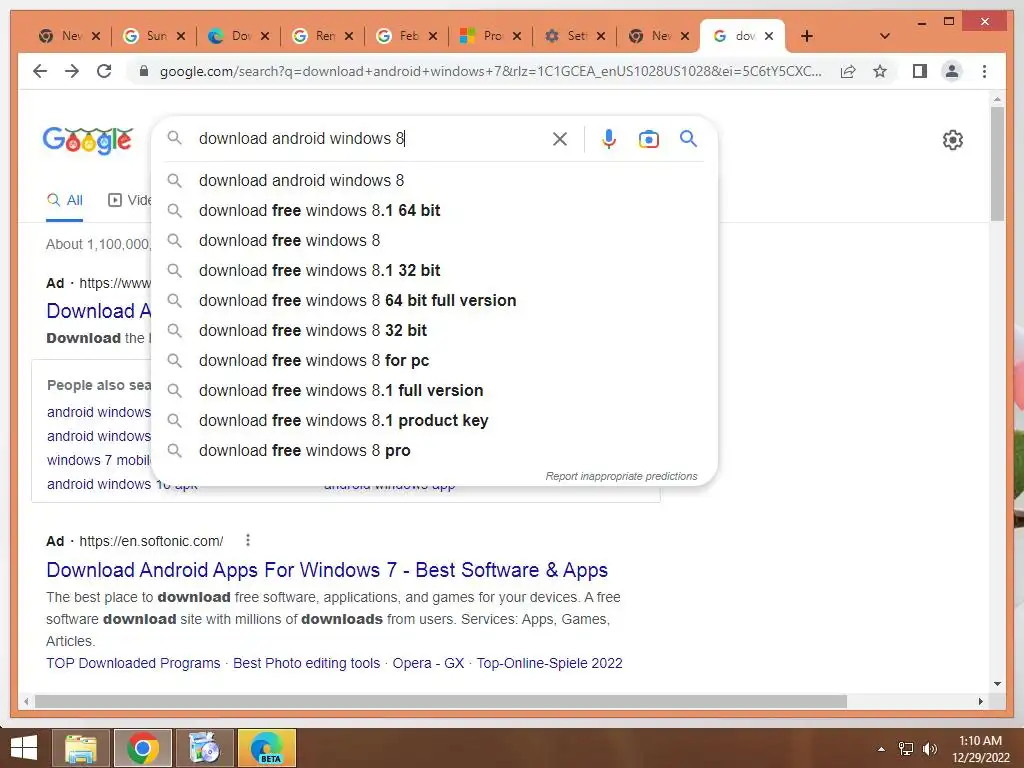The height and width of the screenshot is (768, 1024).
Task: Click the browser Forward arrow
Action: [72, 71]
